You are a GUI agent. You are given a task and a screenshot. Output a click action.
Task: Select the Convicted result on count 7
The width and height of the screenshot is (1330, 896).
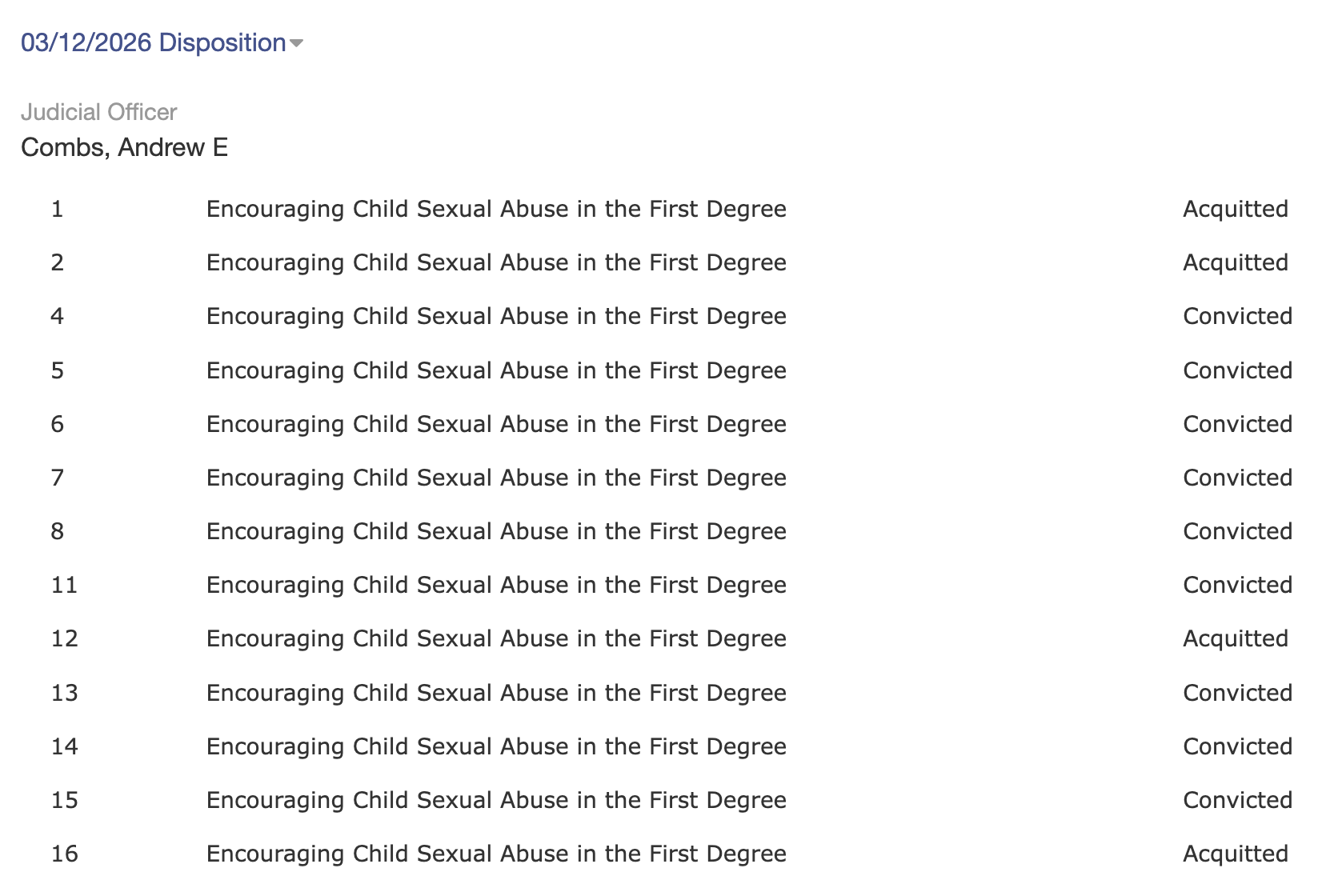(1237, 478)
